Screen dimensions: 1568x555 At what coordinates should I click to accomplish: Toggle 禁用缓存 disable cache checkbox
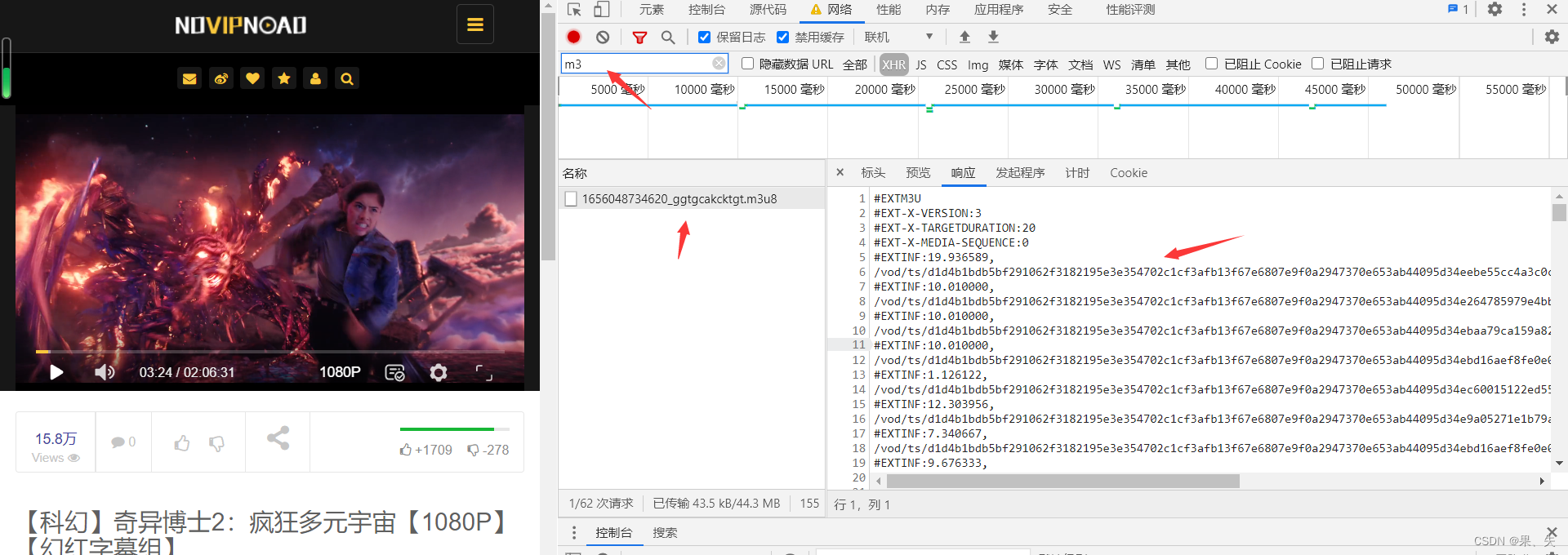(782, 37)
